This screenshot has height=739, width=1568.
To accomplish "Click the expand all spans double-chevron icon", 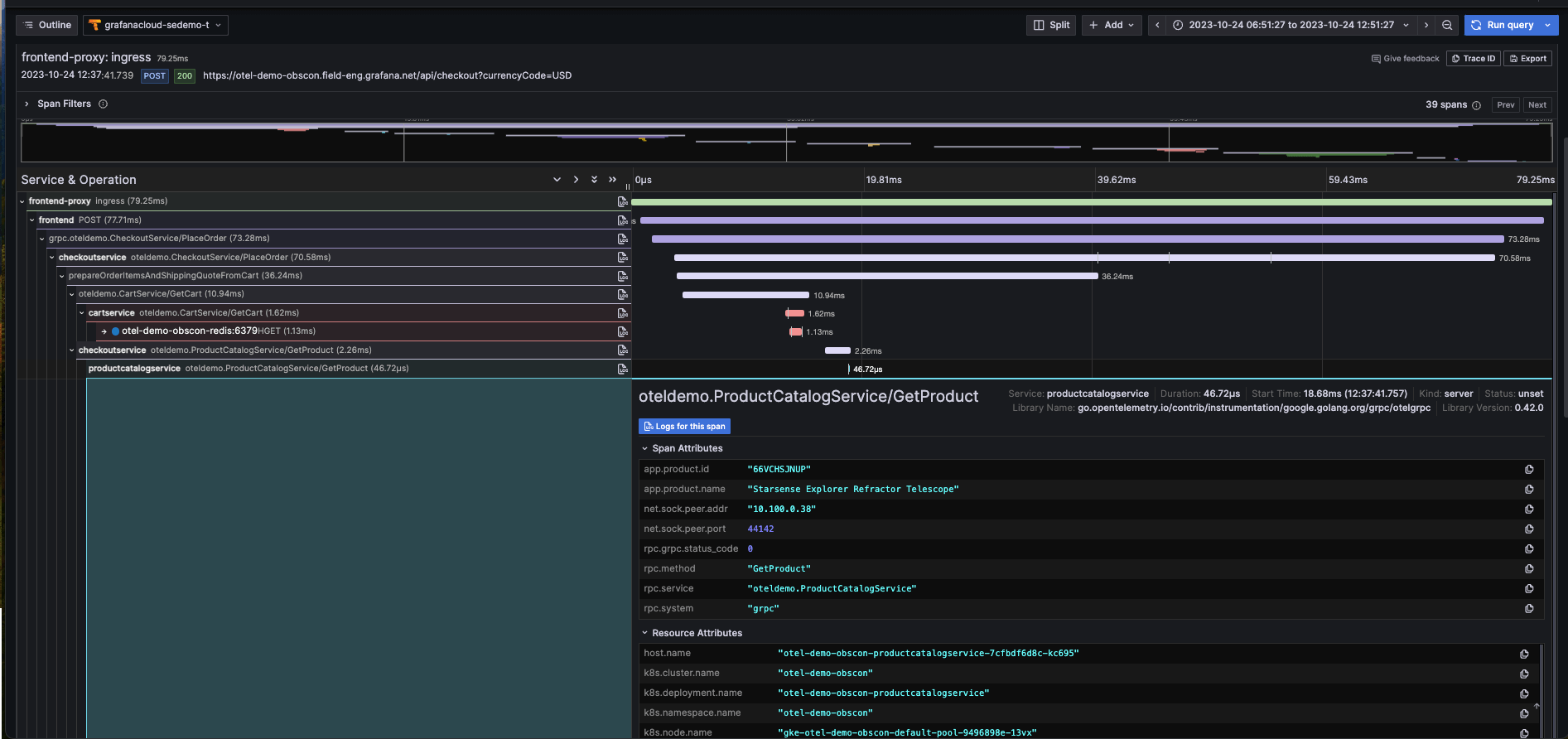I will click(x=594, y=180).
